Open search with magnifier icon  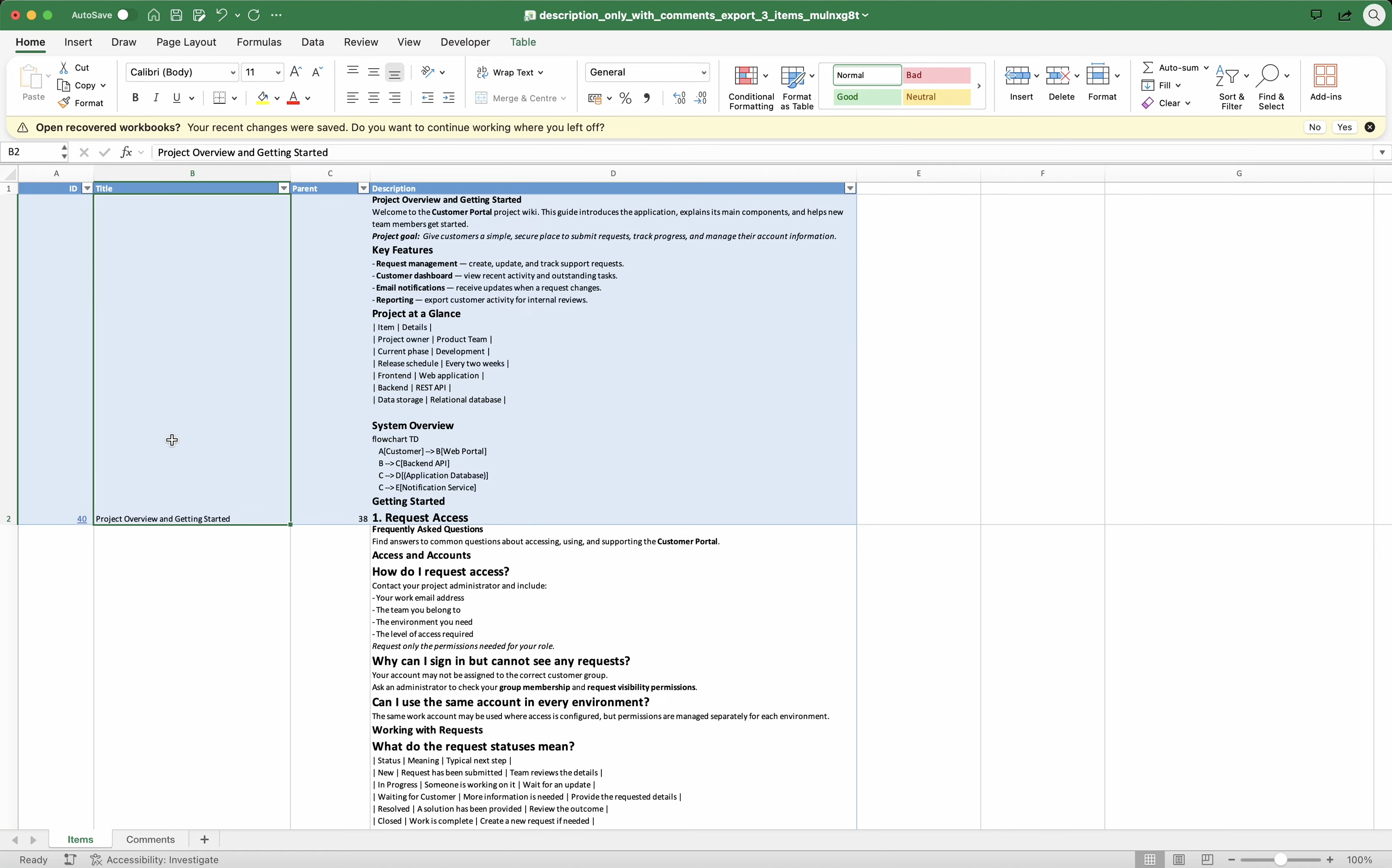(1374, 15)
